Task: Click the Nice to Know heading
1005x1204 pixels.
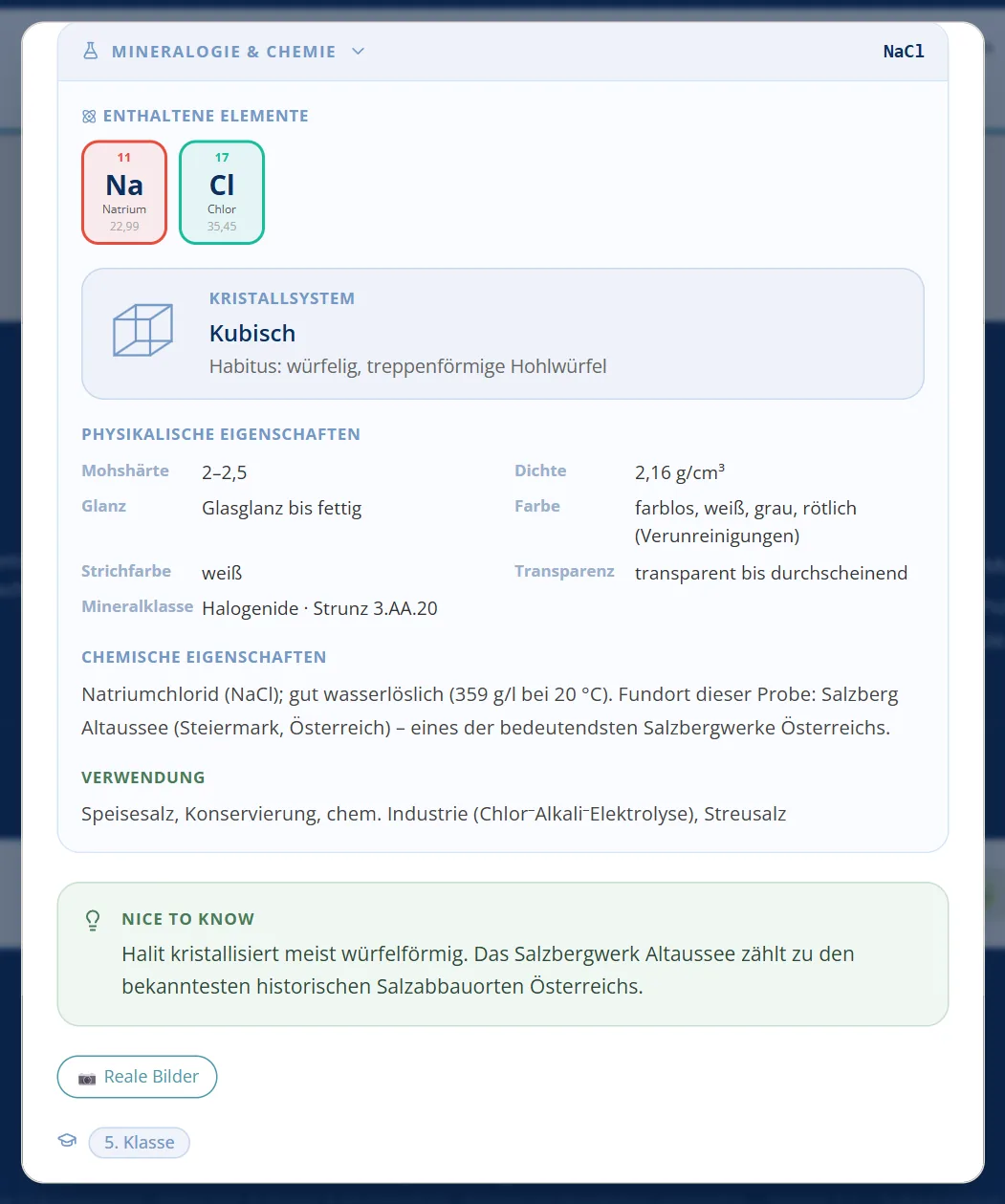Action: [x=188, y=919]
